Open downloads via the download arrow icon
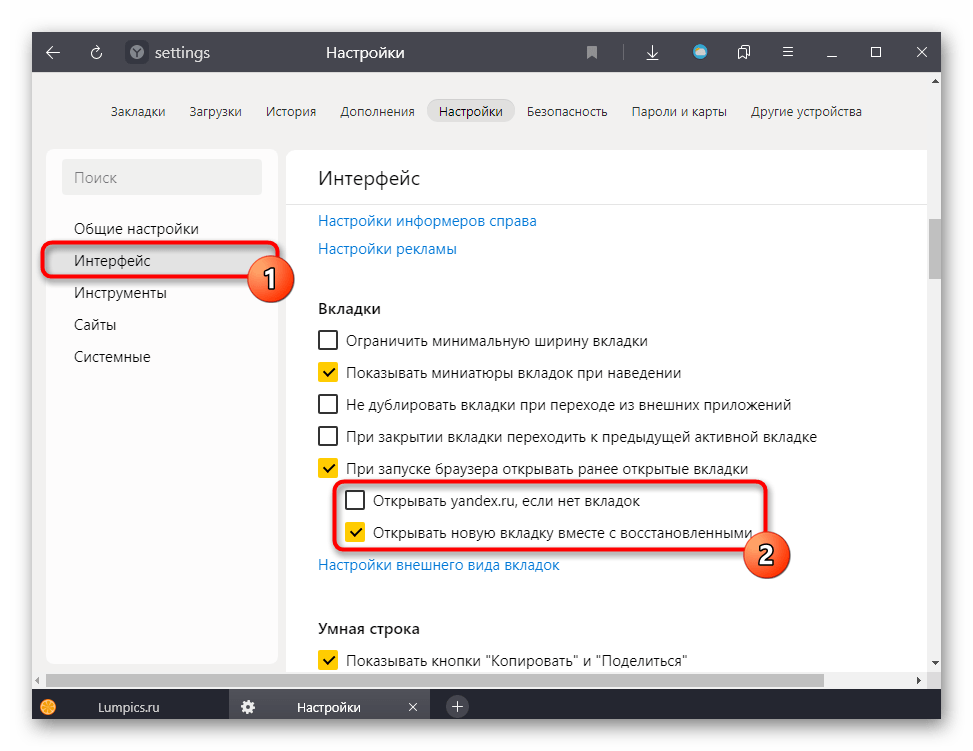Image resolution: width=973 pixels, height=751 pixels. 652,53
